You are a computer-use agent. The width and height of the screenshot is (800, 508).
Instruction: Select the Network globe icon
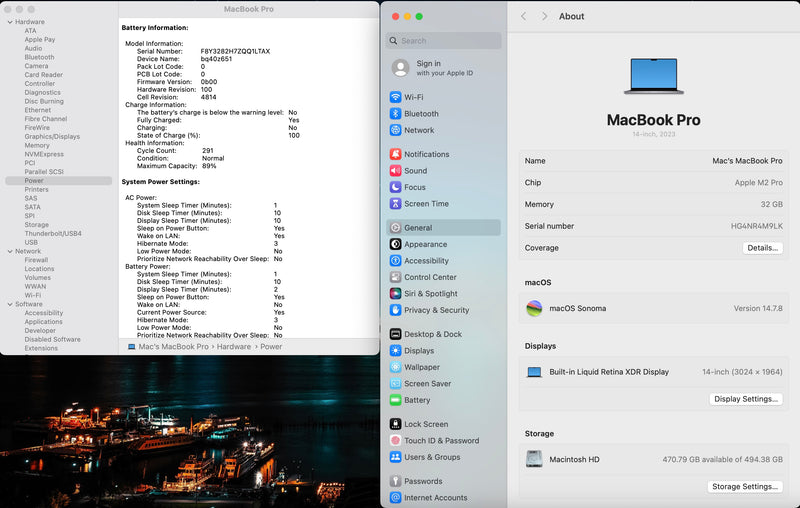pyautogui.click(x=395, y=130)
